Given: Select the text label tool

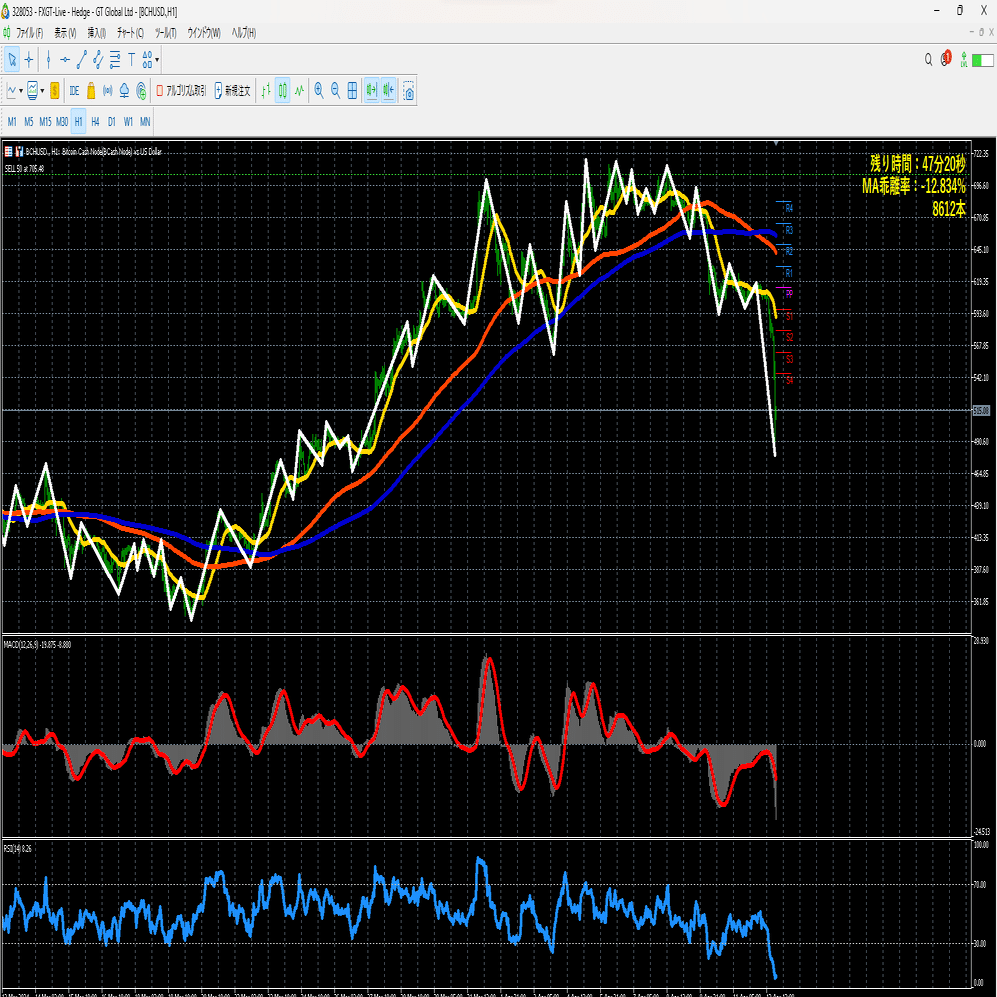Looking at the screenshot, I should pos(131,60).
